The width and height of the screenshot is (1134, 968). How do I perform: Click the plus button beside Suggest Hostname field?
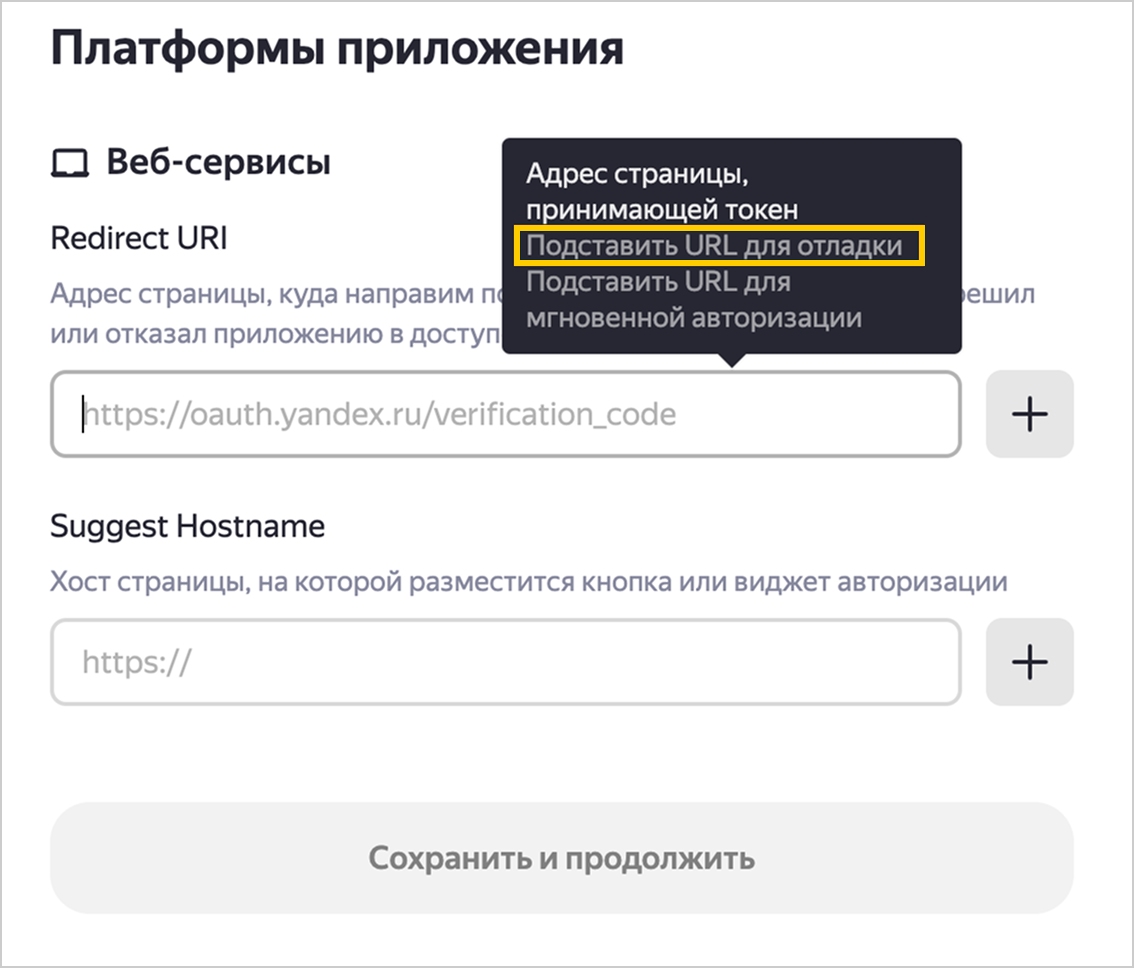1029,661
